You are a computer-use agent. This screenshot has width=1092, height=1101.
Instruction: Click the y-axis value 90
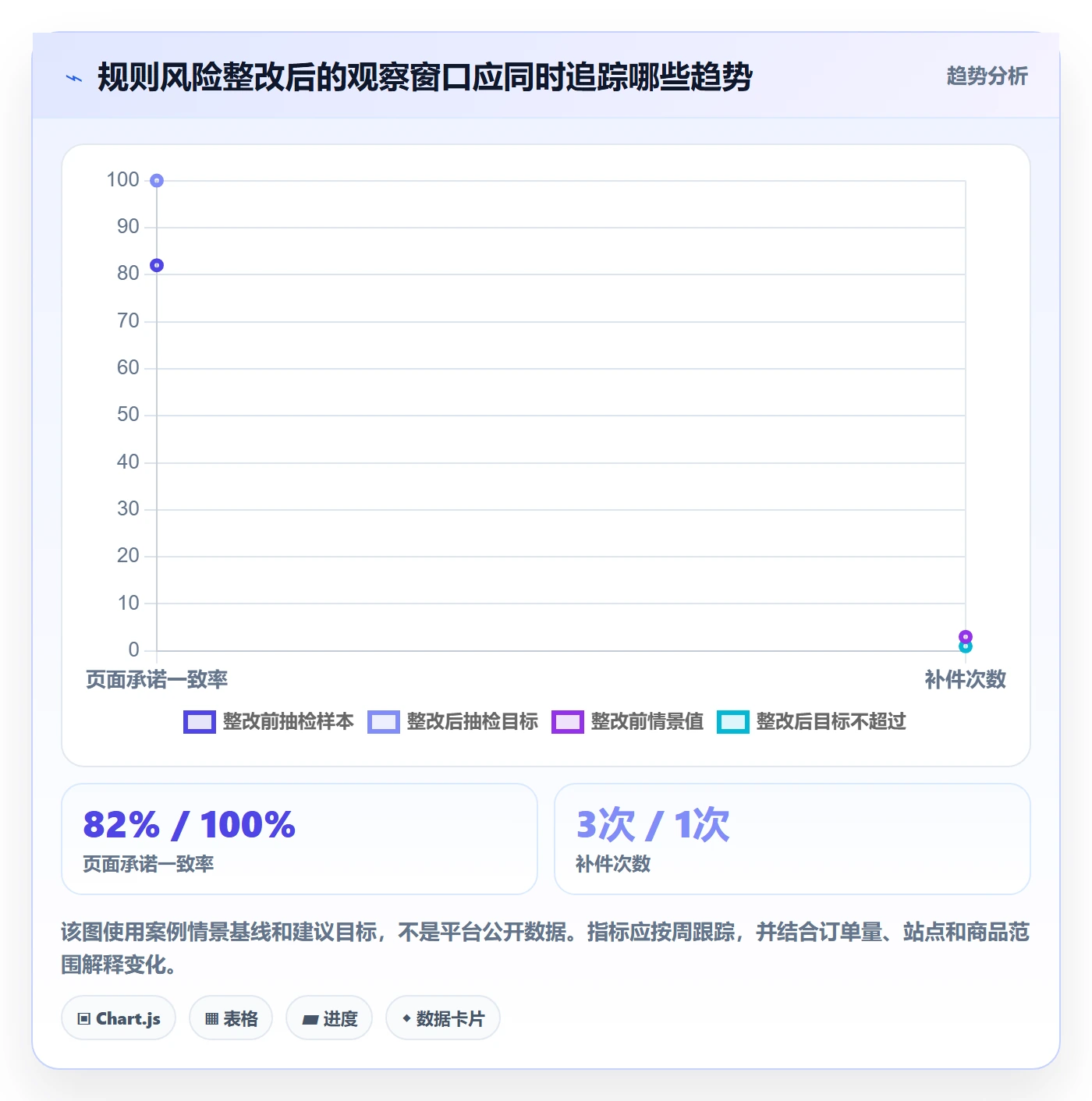[x=128, y=227]
